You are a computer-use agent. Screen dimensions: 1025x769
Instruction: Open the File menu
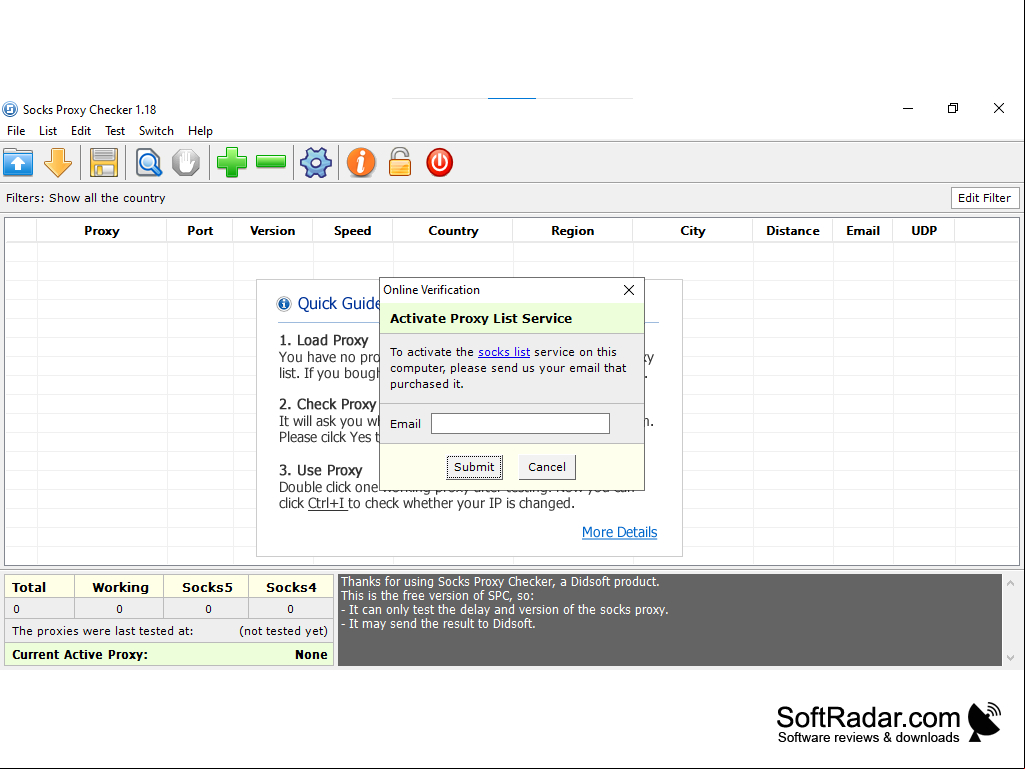click(16, 131)
